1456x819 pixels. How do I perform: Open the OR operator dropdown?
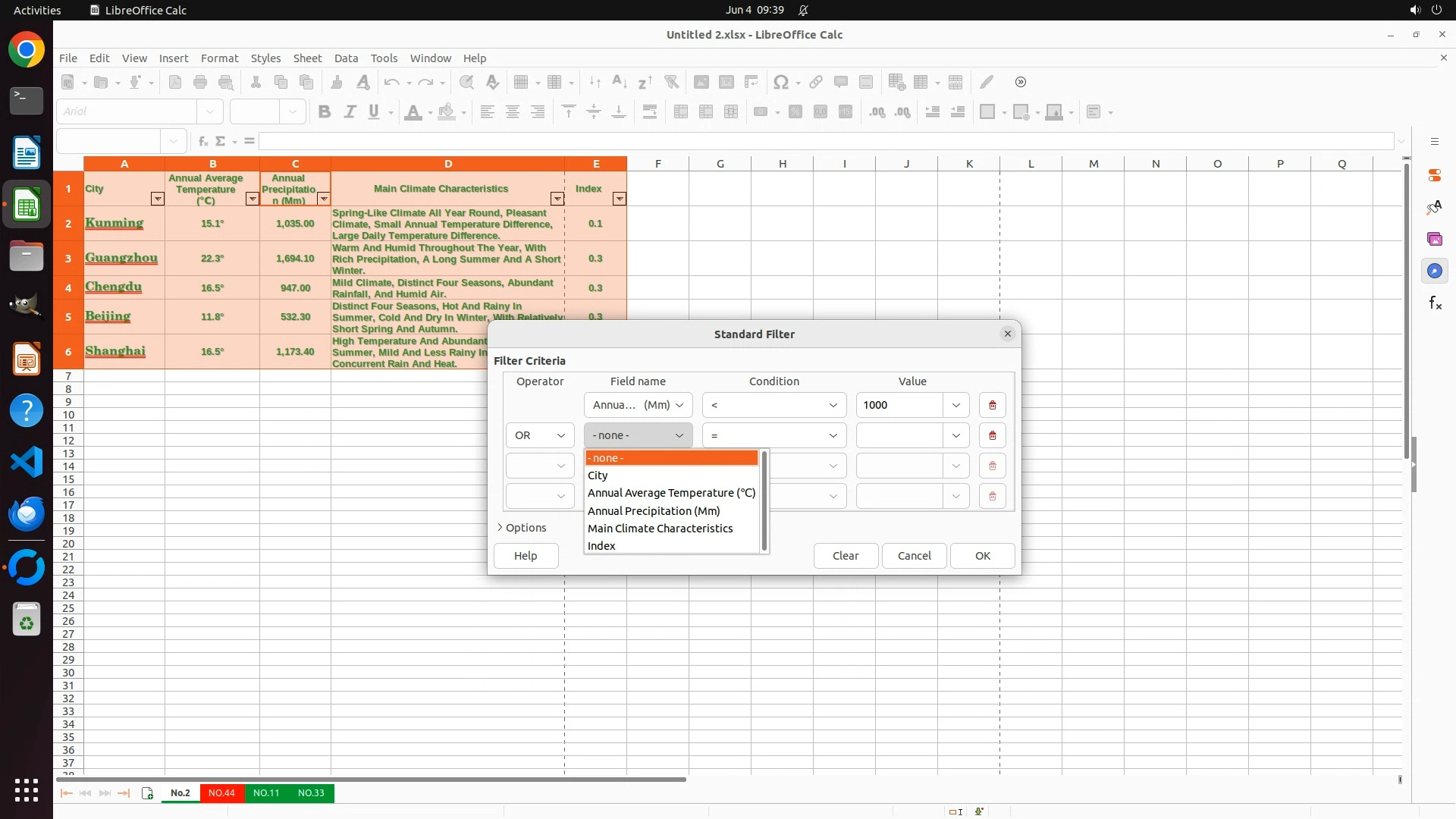pyautogui.click(x=540, y=435)
